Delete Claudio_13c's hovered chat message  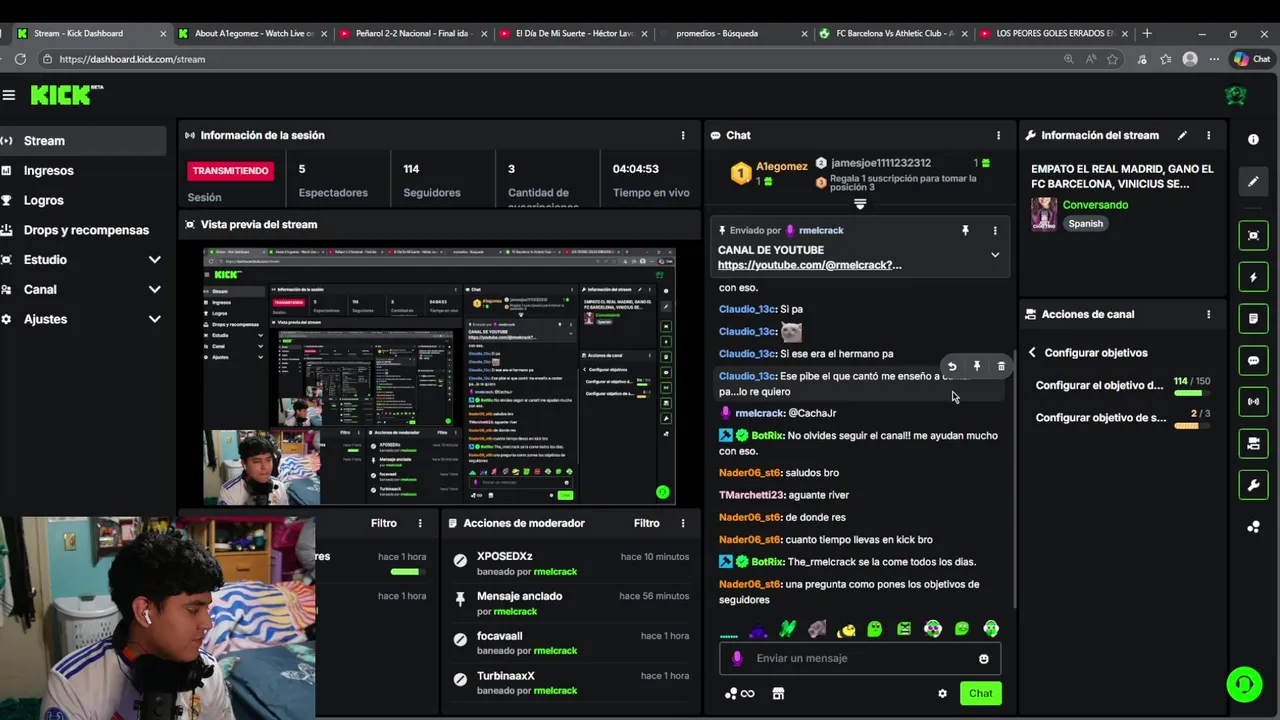(1001, 367)
